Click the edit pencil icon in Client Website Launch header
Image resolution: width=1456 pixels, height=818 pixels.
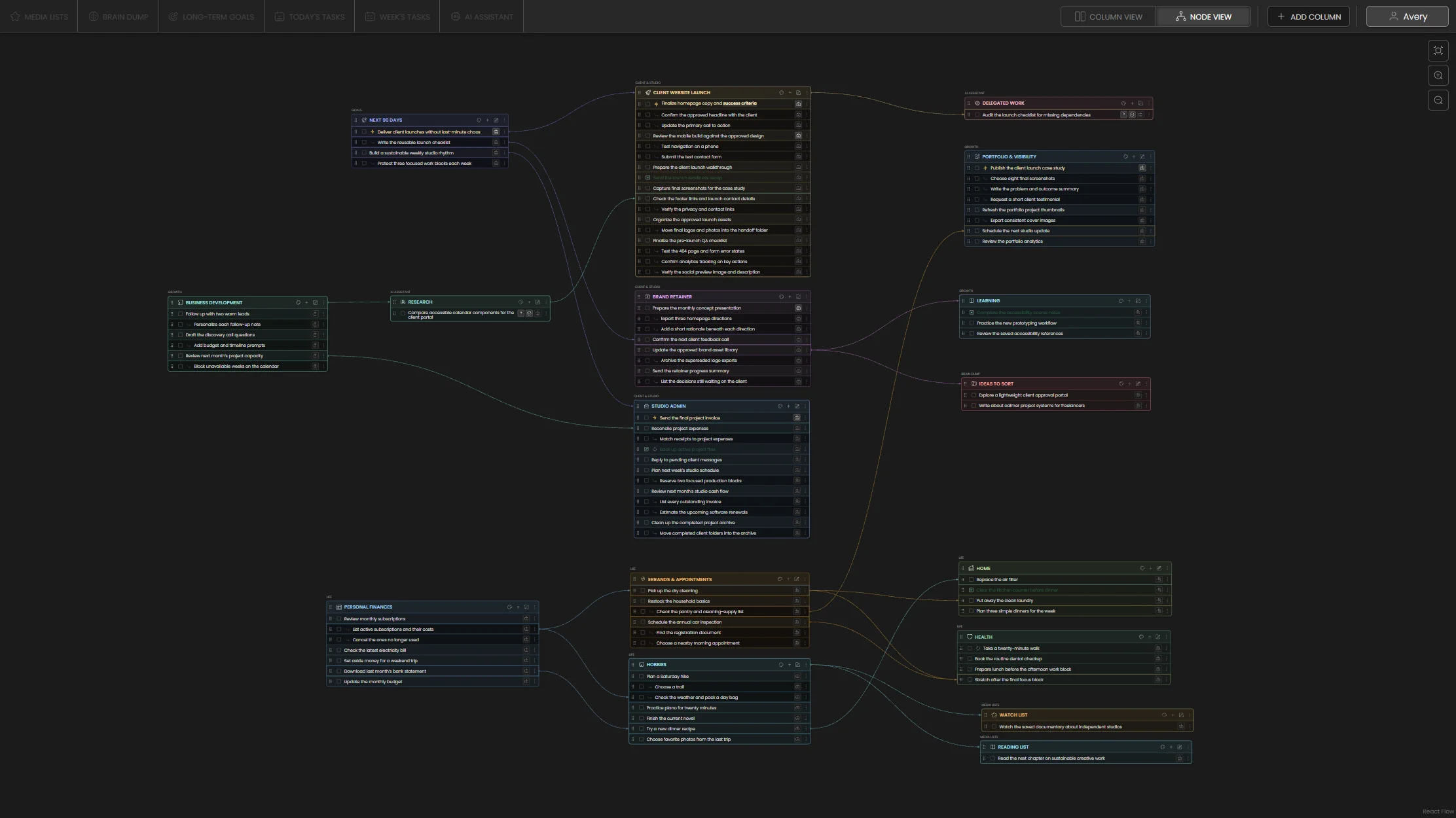[798, 93]
